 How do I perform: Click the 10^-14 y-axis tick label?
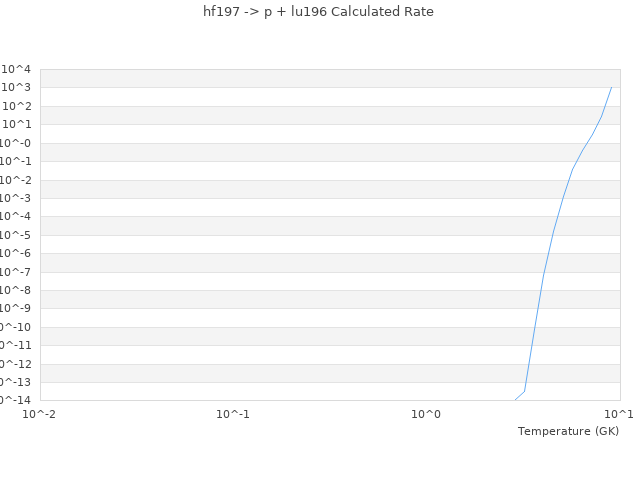(15, 400)
